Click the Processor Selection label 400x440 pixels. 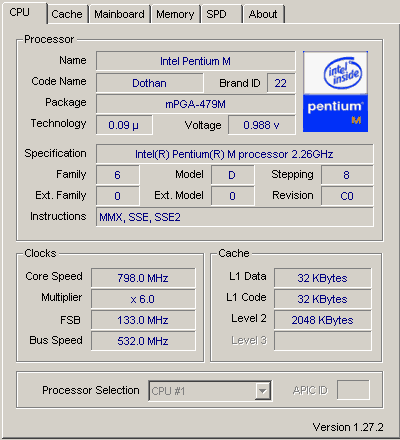pos(91,390)
